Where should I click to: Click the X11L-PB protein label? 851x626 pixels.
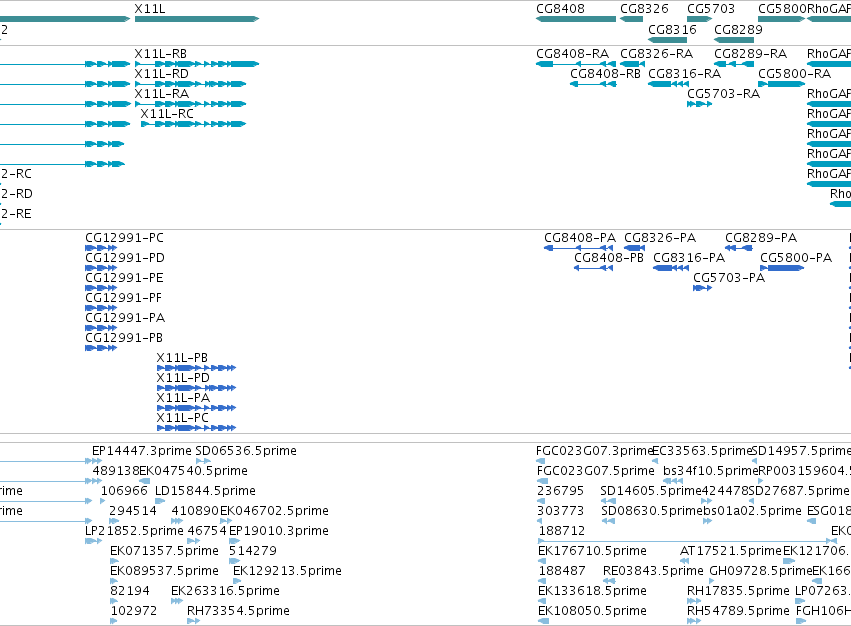tap(182, 358)
